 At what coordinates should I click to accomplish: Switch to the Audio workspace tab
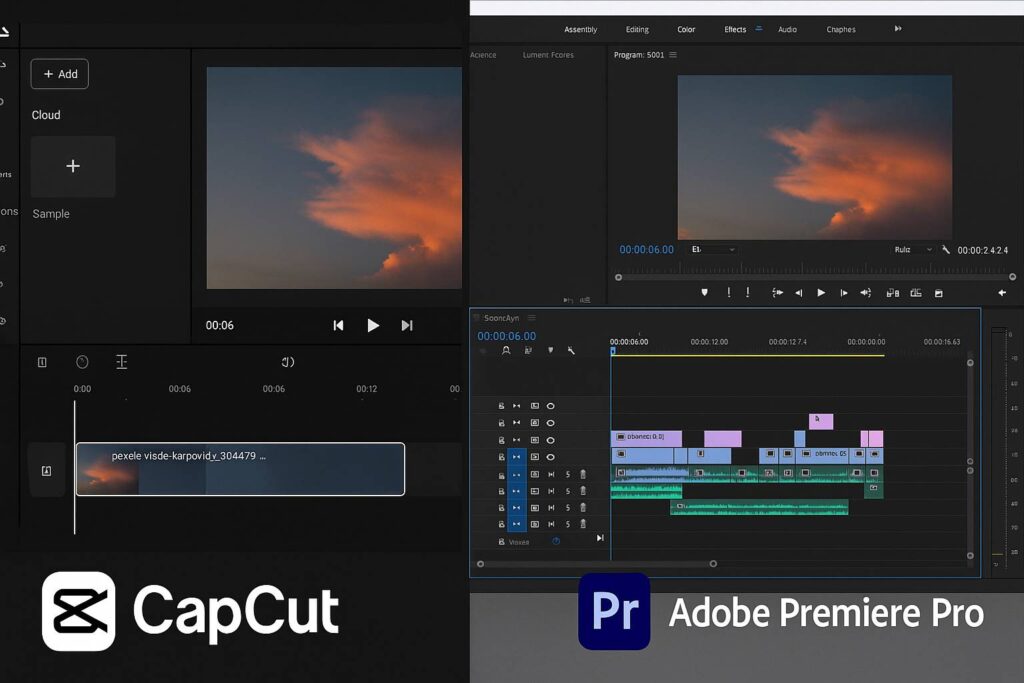(787, 30)
